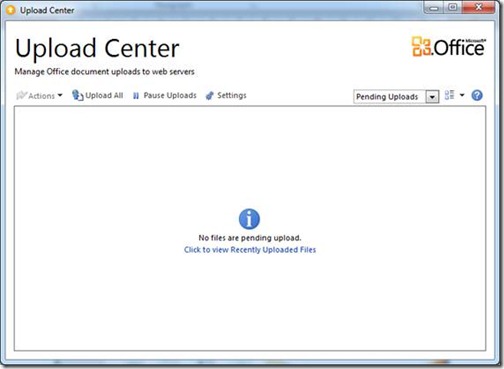Open the Actions dropdown menu

pos(39,96)
